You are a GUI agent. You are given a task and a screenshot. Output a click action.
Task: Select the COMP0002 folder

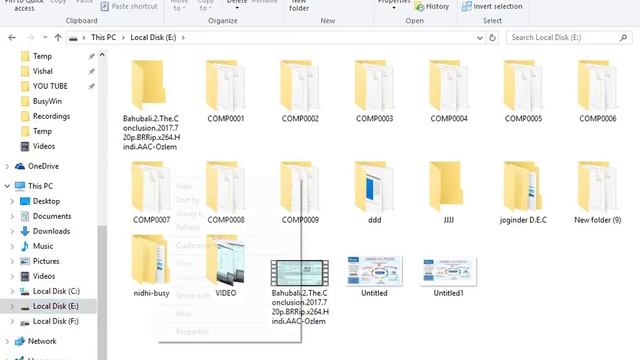(300, 86)
